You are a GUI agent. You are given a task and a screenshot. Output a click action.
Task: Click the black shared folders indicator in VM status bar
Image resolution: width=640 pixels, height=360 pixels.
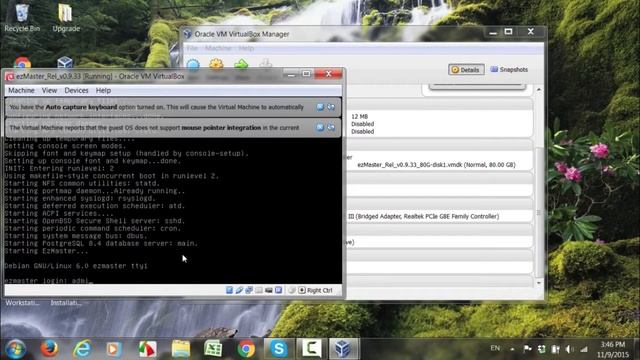point(269,290)
